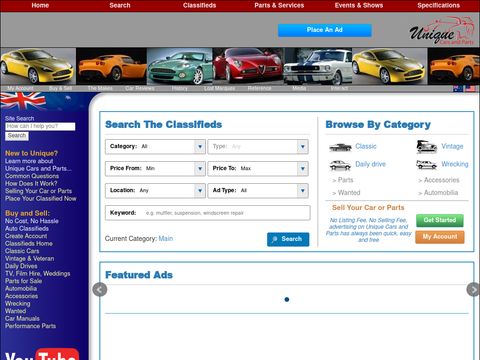Open Lost Marques in the gray menu bar
480x360 pixels.
(x=220, y=89)
